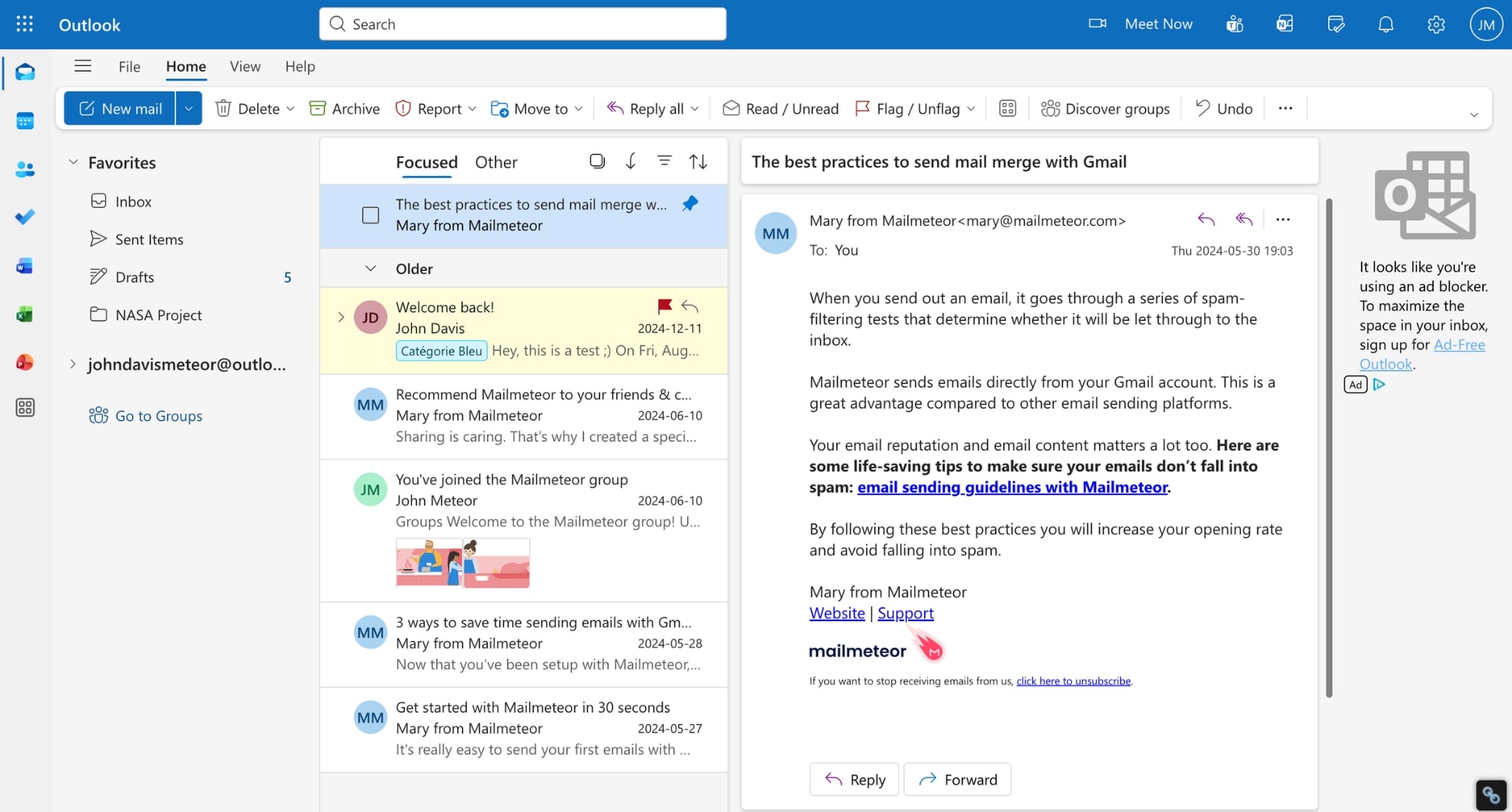Image resolution: width=1512 pixels, height=812 pixels.
Task: Click inside the Search field
Action: [x=522, y=24]
